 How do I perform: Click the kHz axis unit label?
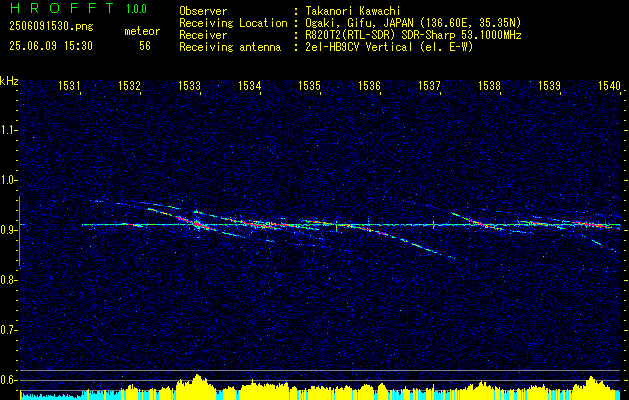[9, 81]
